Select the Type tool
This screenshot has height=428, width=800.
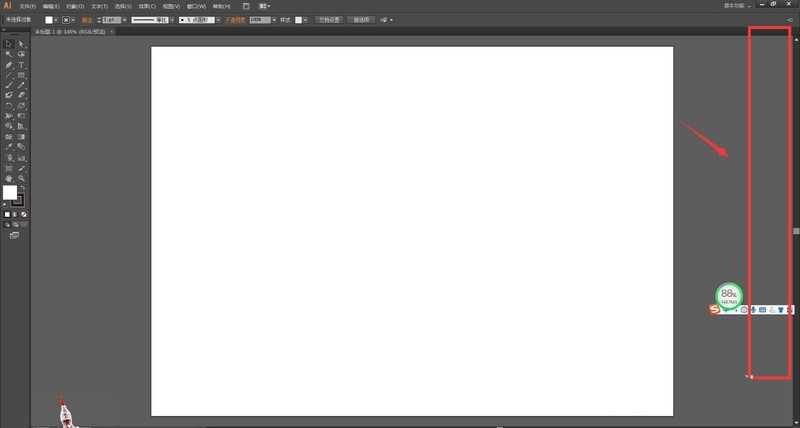coord(21,65)
